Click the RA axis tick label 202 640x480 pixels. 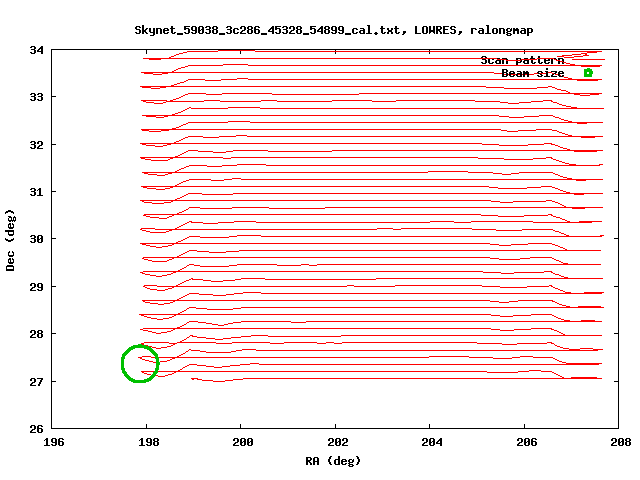[x=338, y=442]
